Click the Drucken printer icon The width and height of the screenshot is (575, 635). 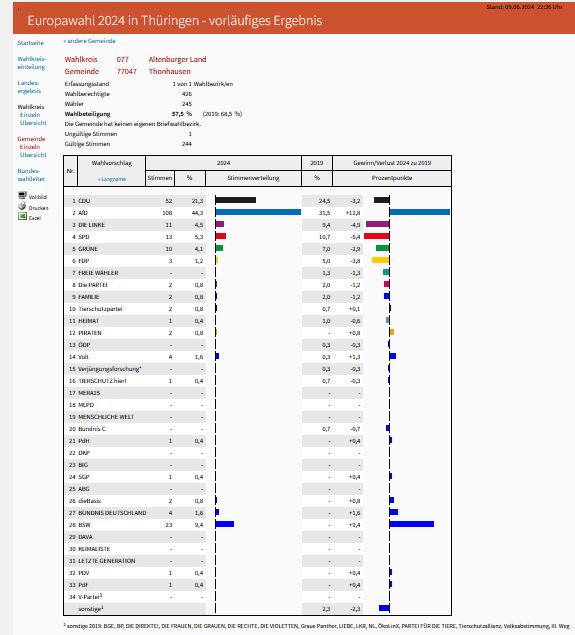coord(22,206)
